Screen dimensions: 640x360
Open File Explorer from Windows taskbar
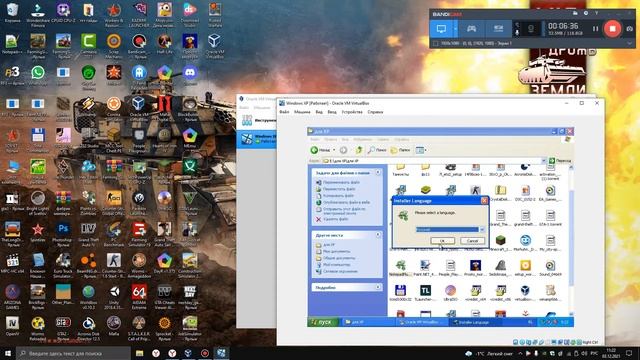[139, 353]
